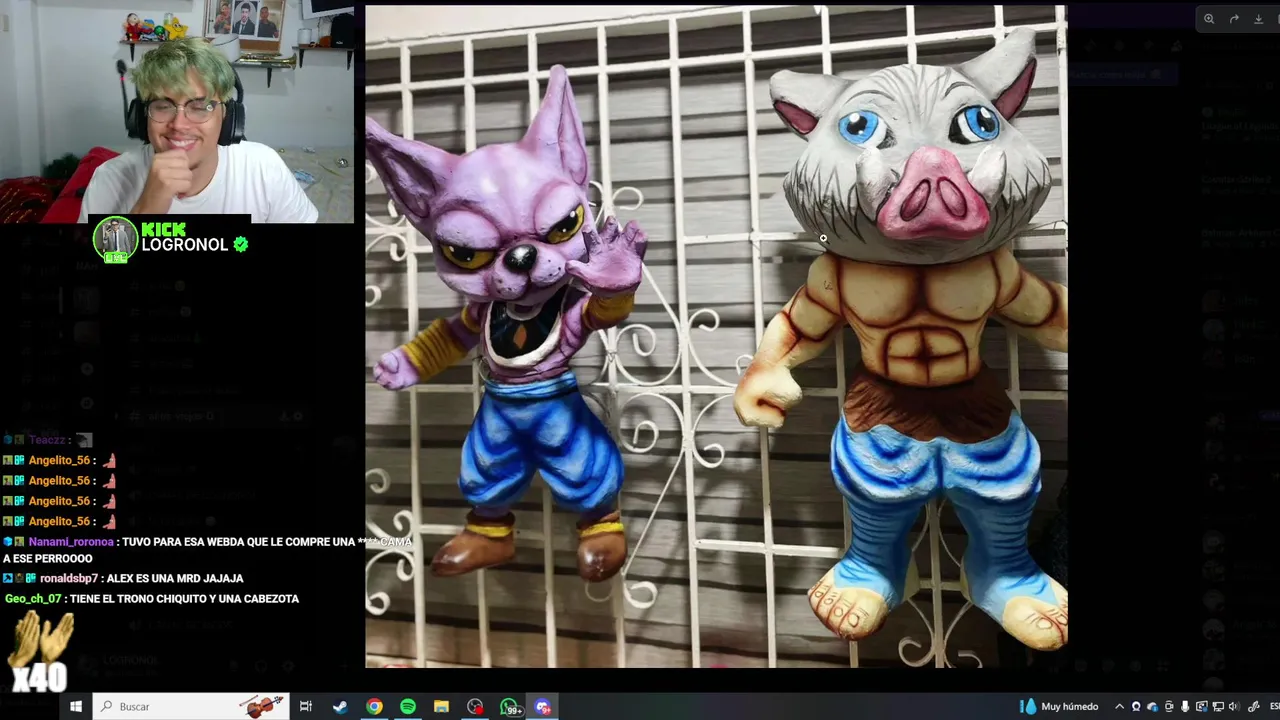Click the webcam icon in the system tray
The width and height of the screenshot is (1280, 720).
(x=1136, y=706)
